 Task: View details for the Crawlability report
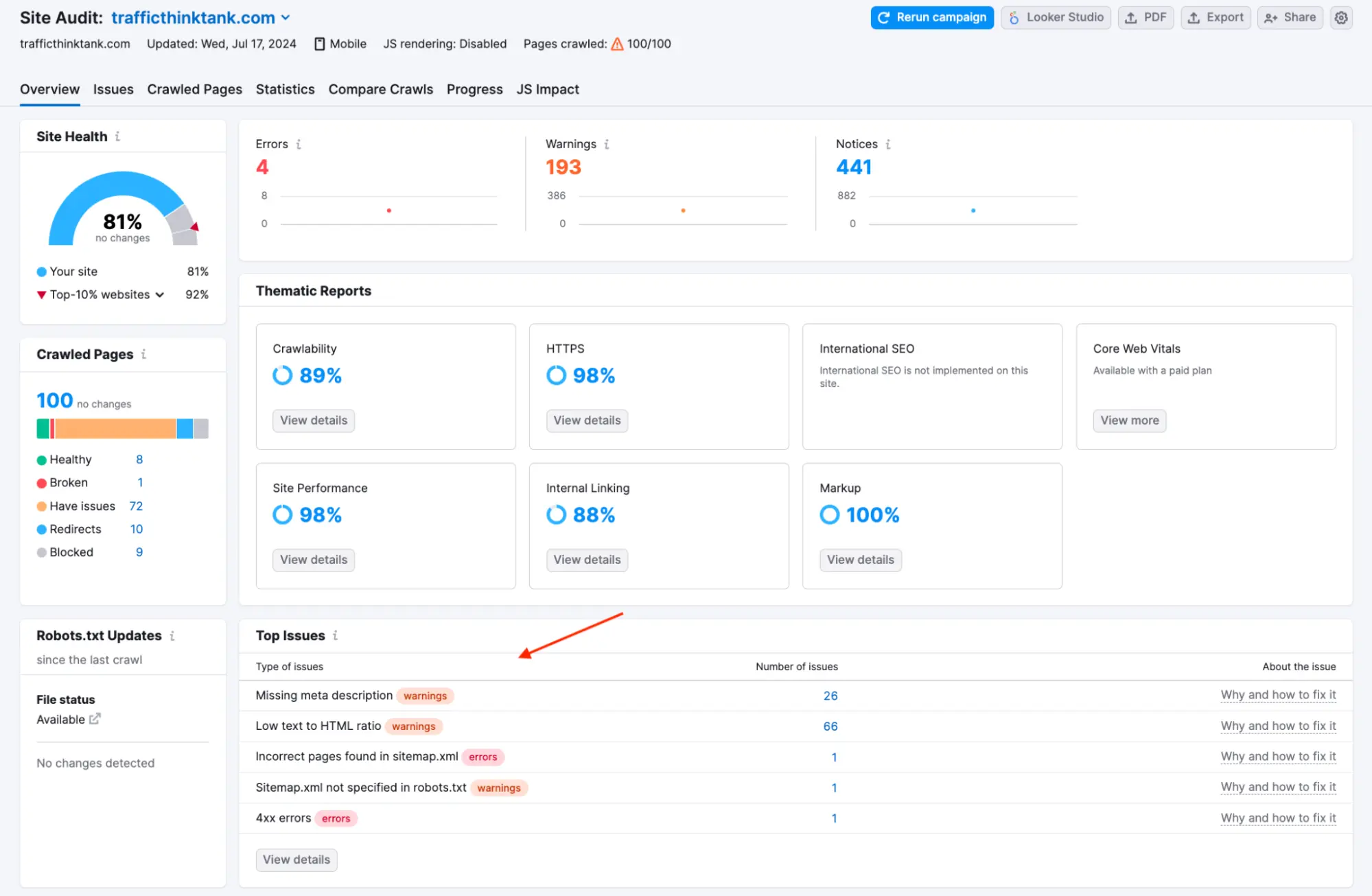click(x=313, y=420)
